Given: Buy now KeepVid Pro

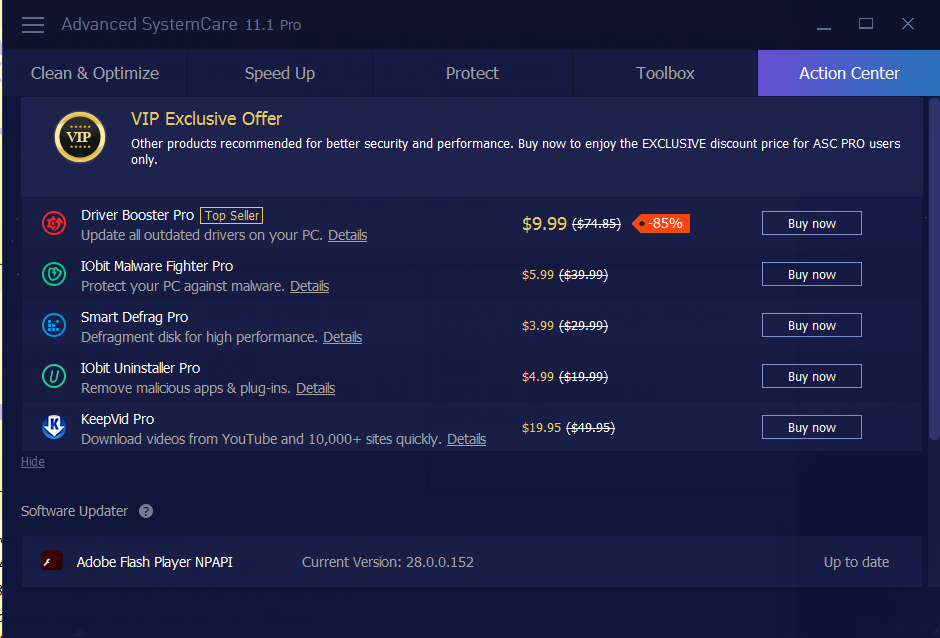Looking at the screenshot, I should (812, 427).
